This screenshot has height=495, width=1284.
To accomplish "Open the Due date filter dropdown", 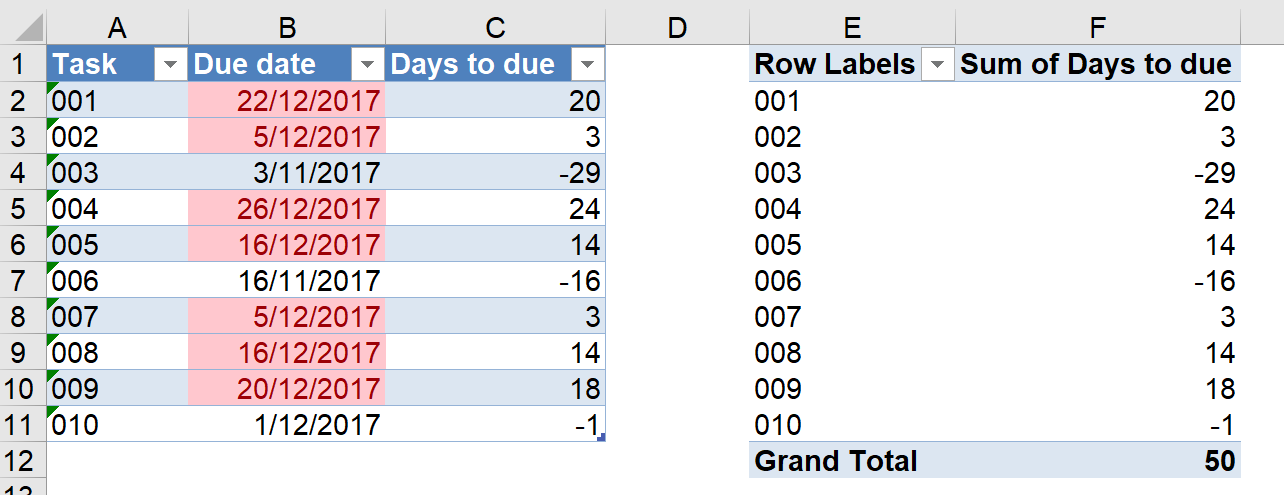I will pos(368,65).
